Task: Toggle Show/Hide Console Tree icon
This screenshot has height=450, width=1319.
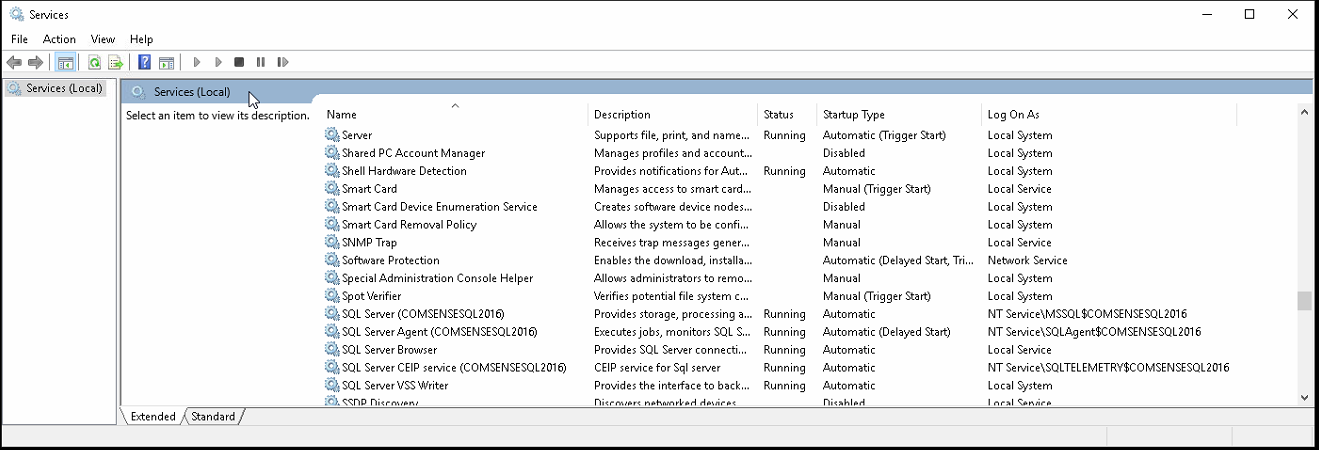Action: pyautogui.click(x=65, y=62)
